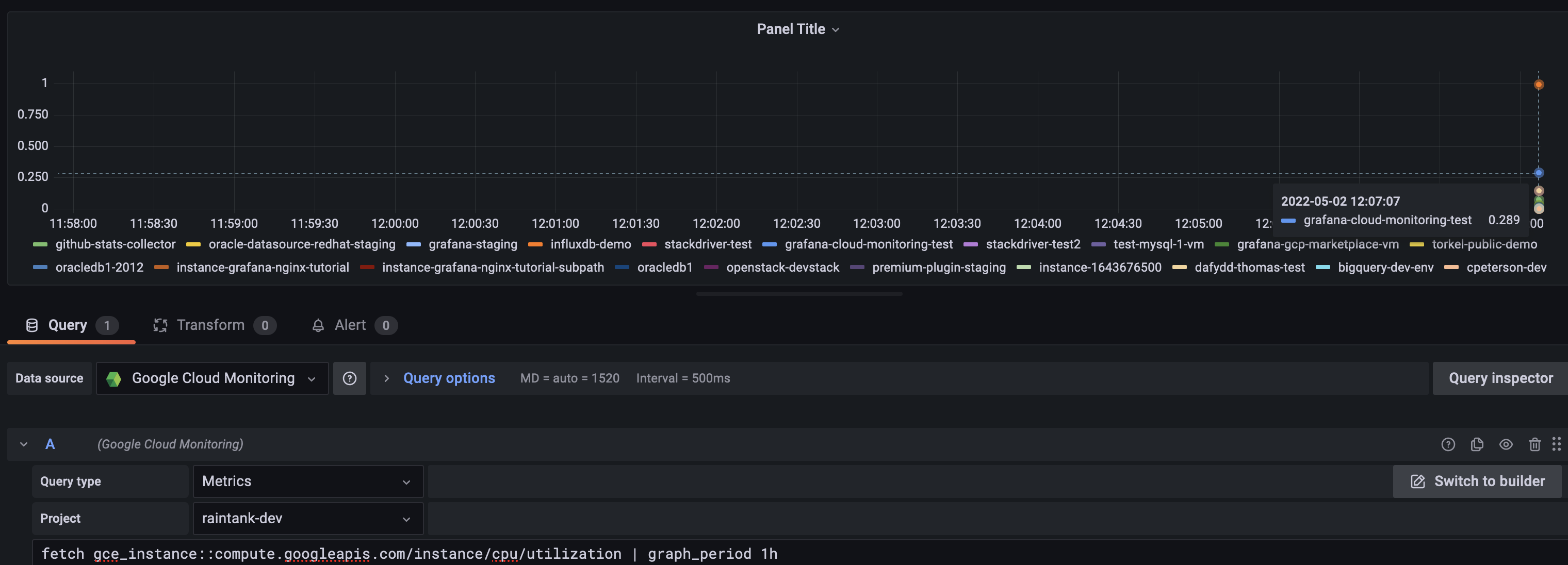The height and width of the screenshot is (565, 1568).
Task: Toggle the influxdb-demo legend entry
Action: (591, 244)
